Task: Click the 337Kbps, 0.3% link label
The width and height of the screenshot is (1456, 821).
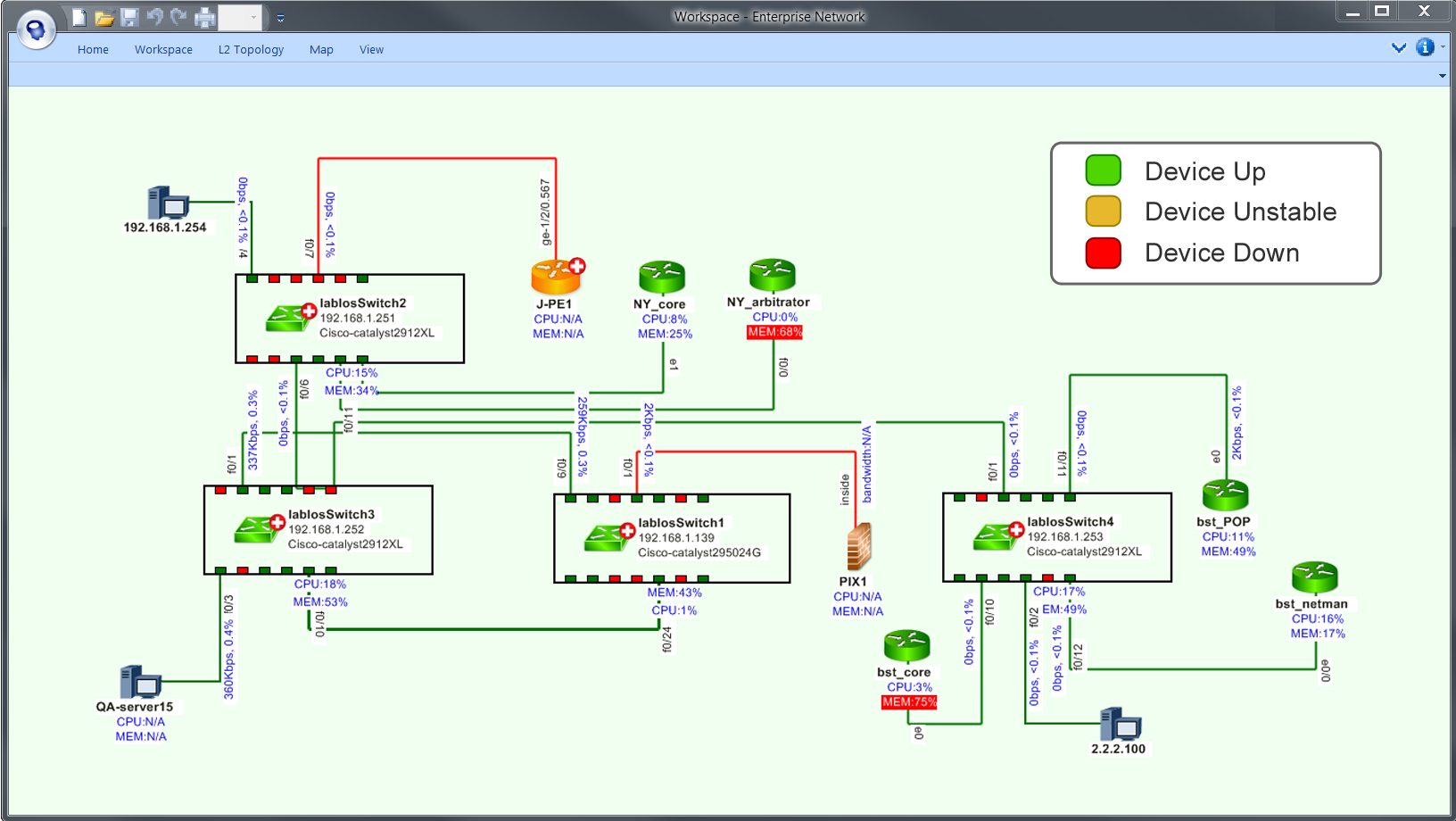Action: pos(252,429)
